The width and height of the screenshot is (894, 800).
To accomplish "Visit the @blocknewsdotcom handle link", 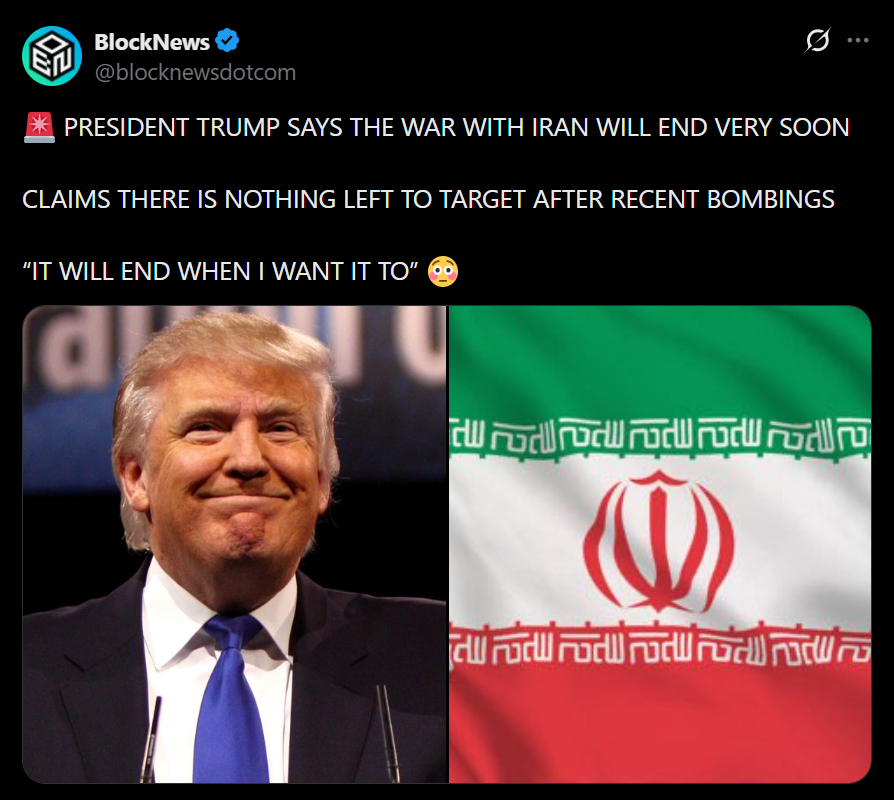I will 195,73.
